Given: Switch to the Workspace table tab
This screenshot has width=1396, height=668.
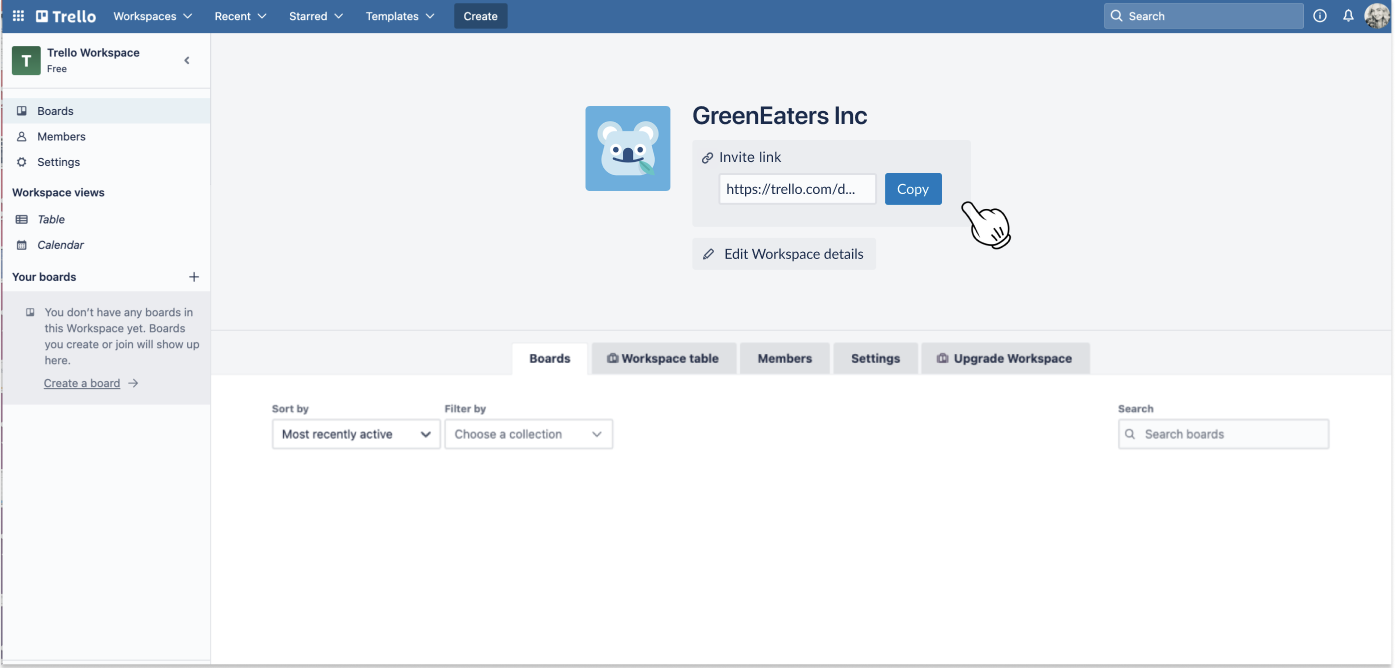Looking at the screenshot, I should pyautogui.click(x=663, y=358).
